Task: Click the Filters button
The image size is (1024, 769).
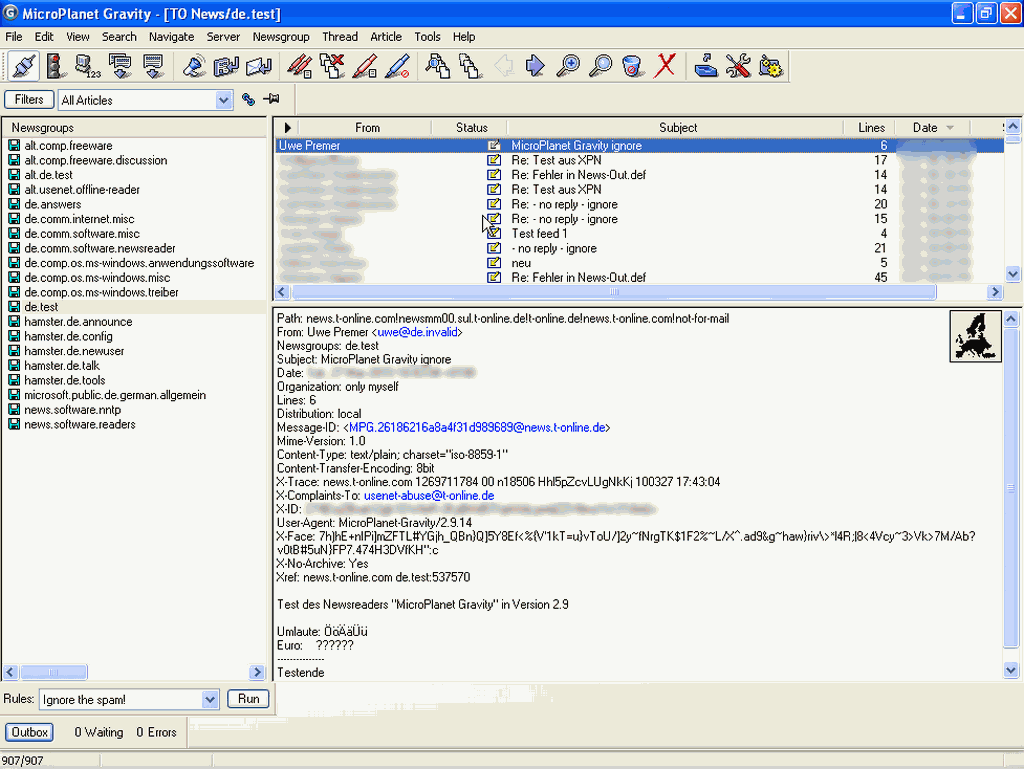Action: pos(29,99)
